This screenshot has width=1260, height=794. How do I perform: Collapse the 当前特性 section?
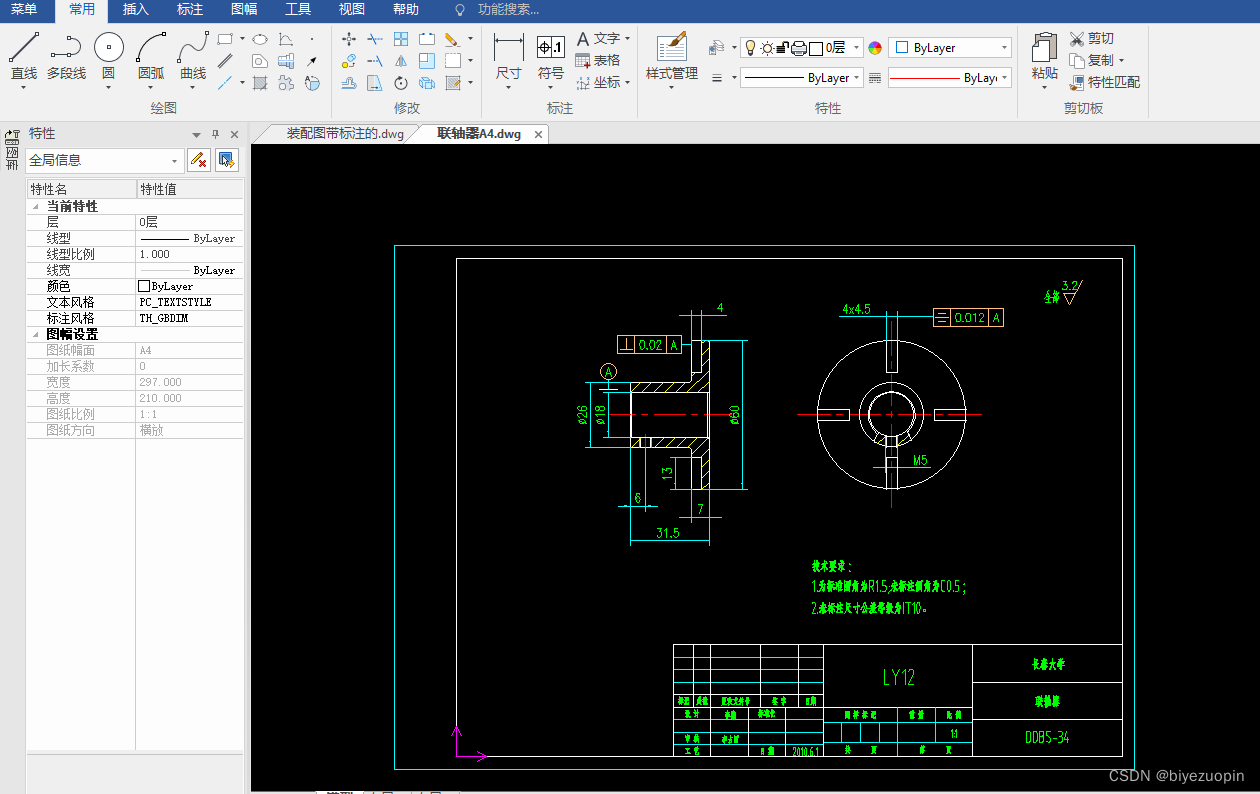tap(35, 207)
